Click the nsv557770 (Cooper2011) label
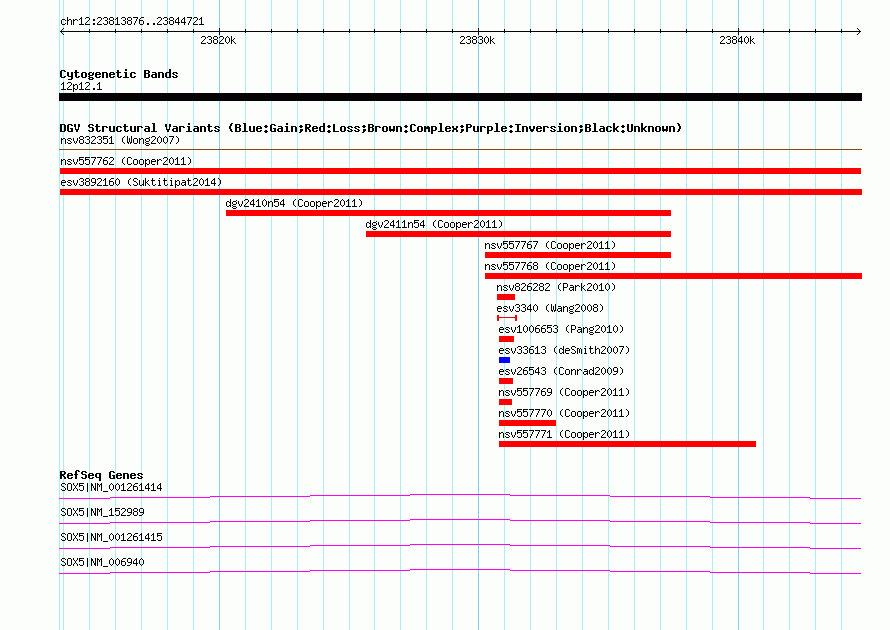The height and width of the screenshot is (630, 890). pos(564,413)
